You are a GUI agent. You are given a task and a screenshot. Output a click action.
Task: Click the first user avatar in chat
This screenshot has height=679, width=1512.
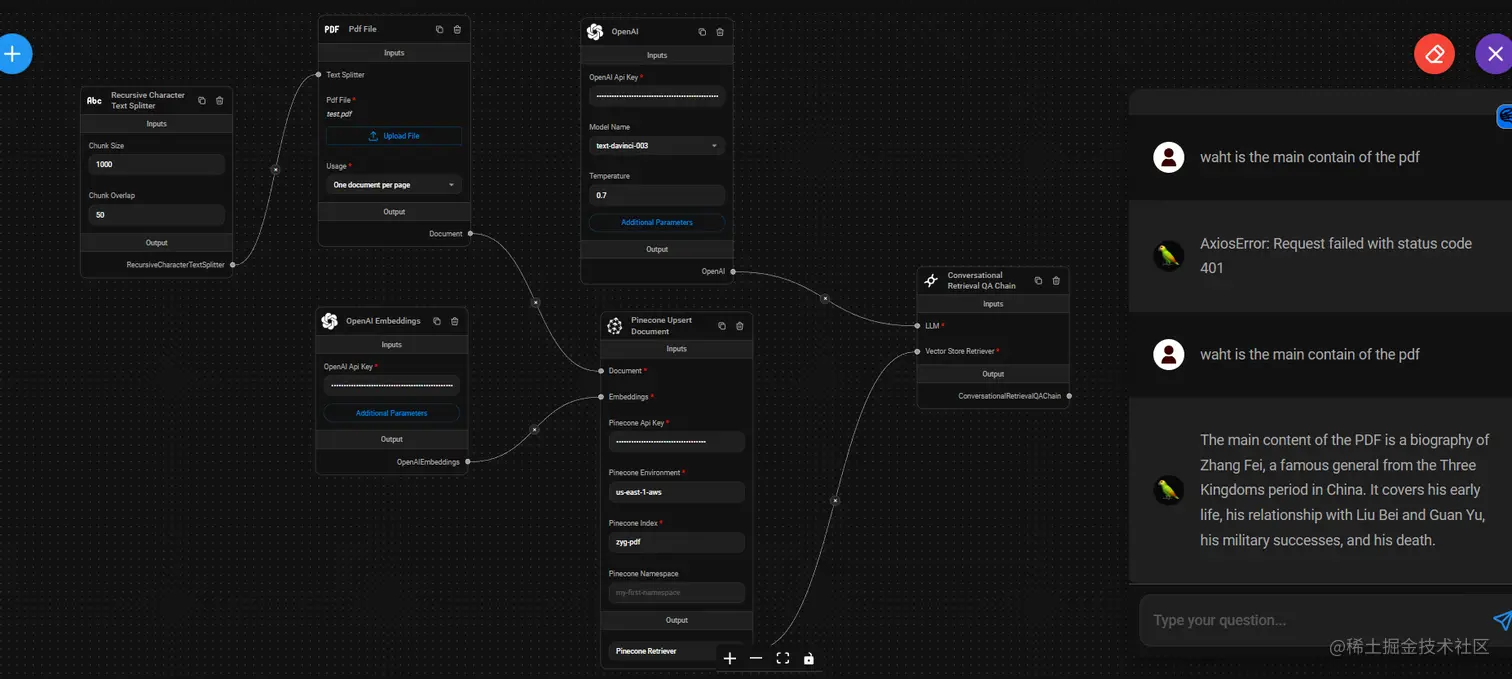[1169, 157]
